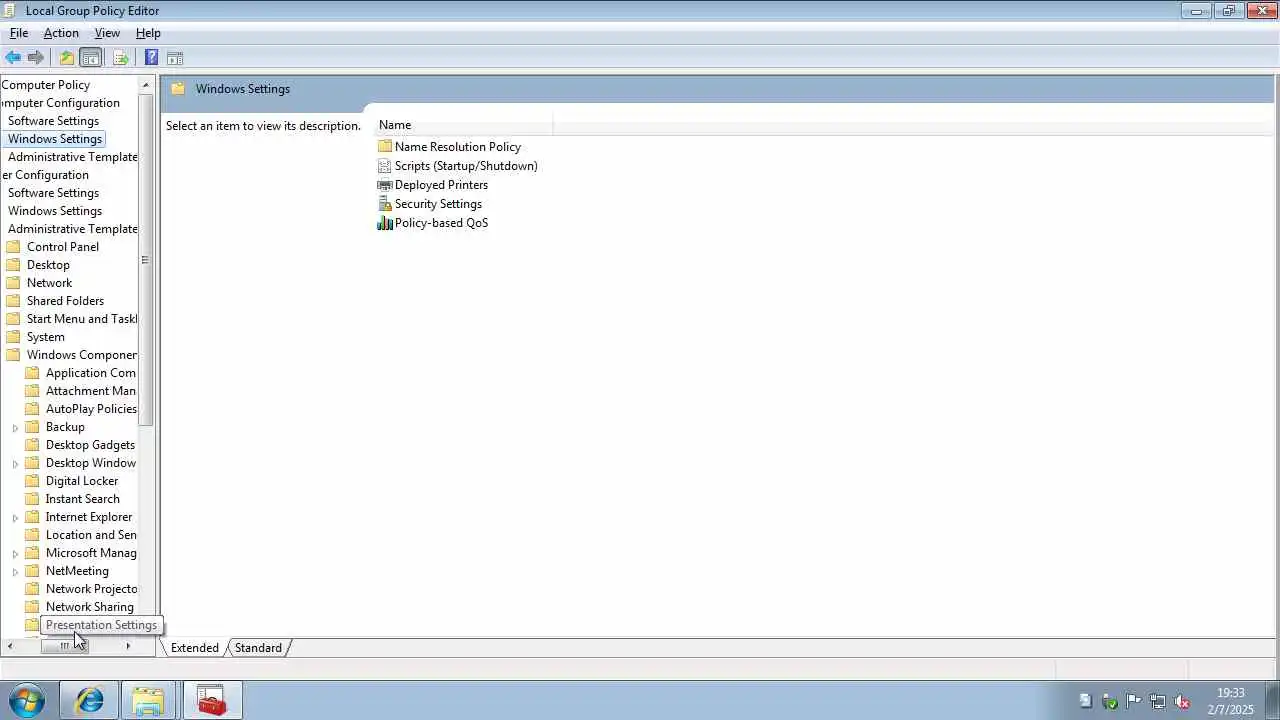Click the red toolbox taskbar icon
The image size is (1280, 720).
tap(211, 700)
